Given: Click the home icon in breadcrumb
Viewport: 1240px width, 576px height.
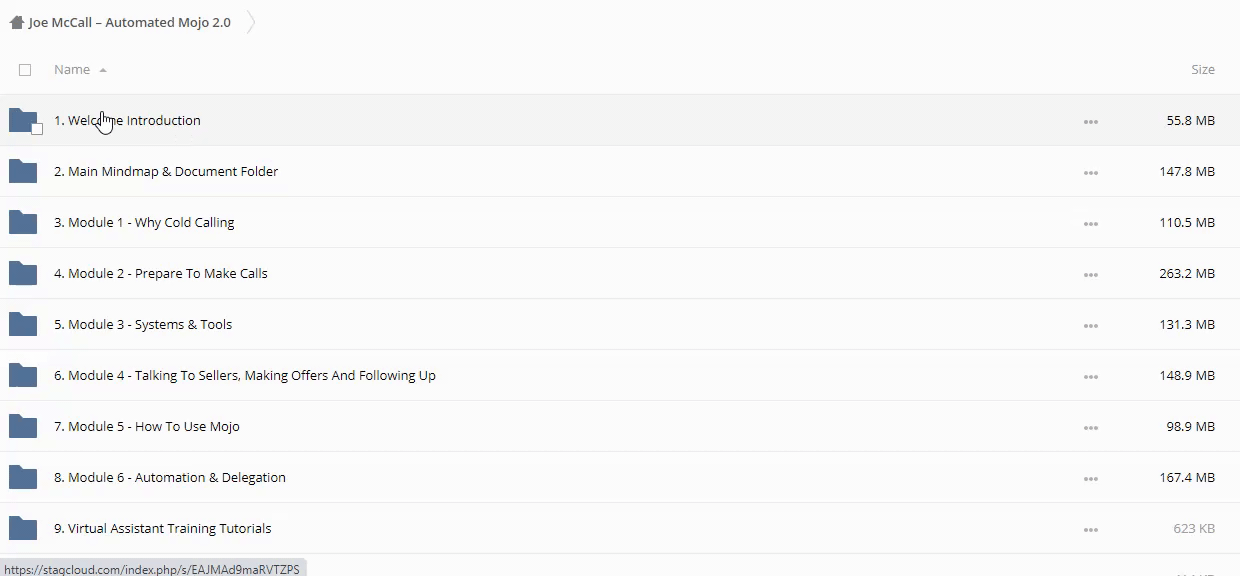Looking at the screenshot, I should [16, 22].
